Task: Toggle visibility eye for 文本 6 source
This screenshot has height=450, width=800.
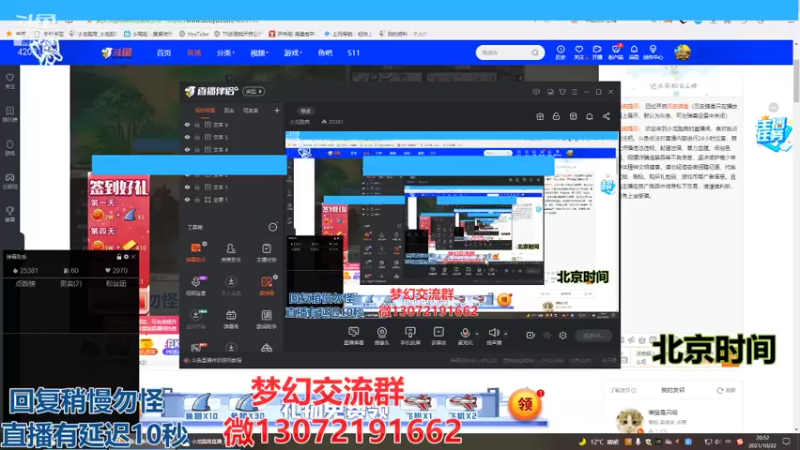Action: tap(187, 124)
